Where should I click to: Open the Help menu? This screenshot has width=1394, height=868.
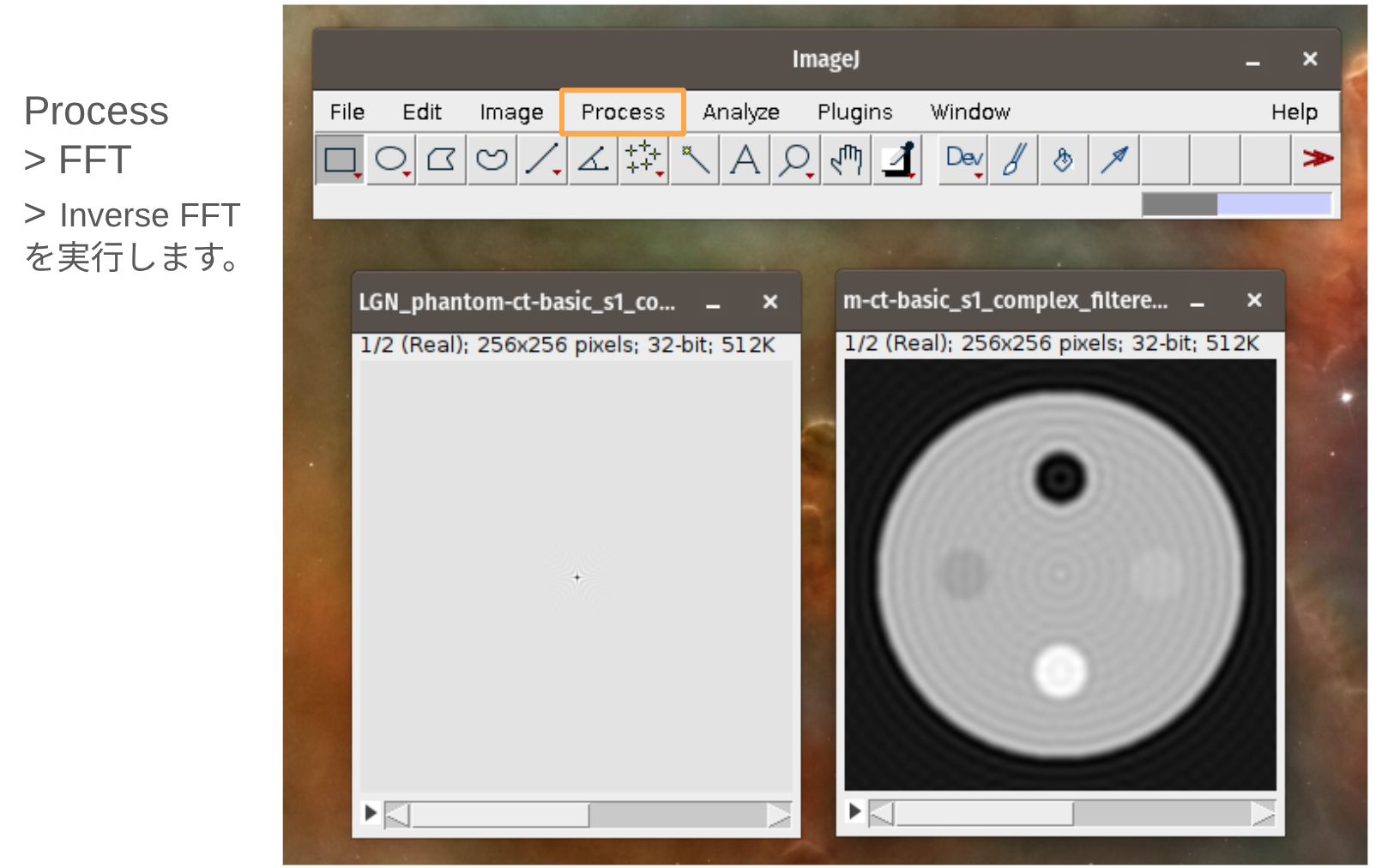pos(1294,112)
